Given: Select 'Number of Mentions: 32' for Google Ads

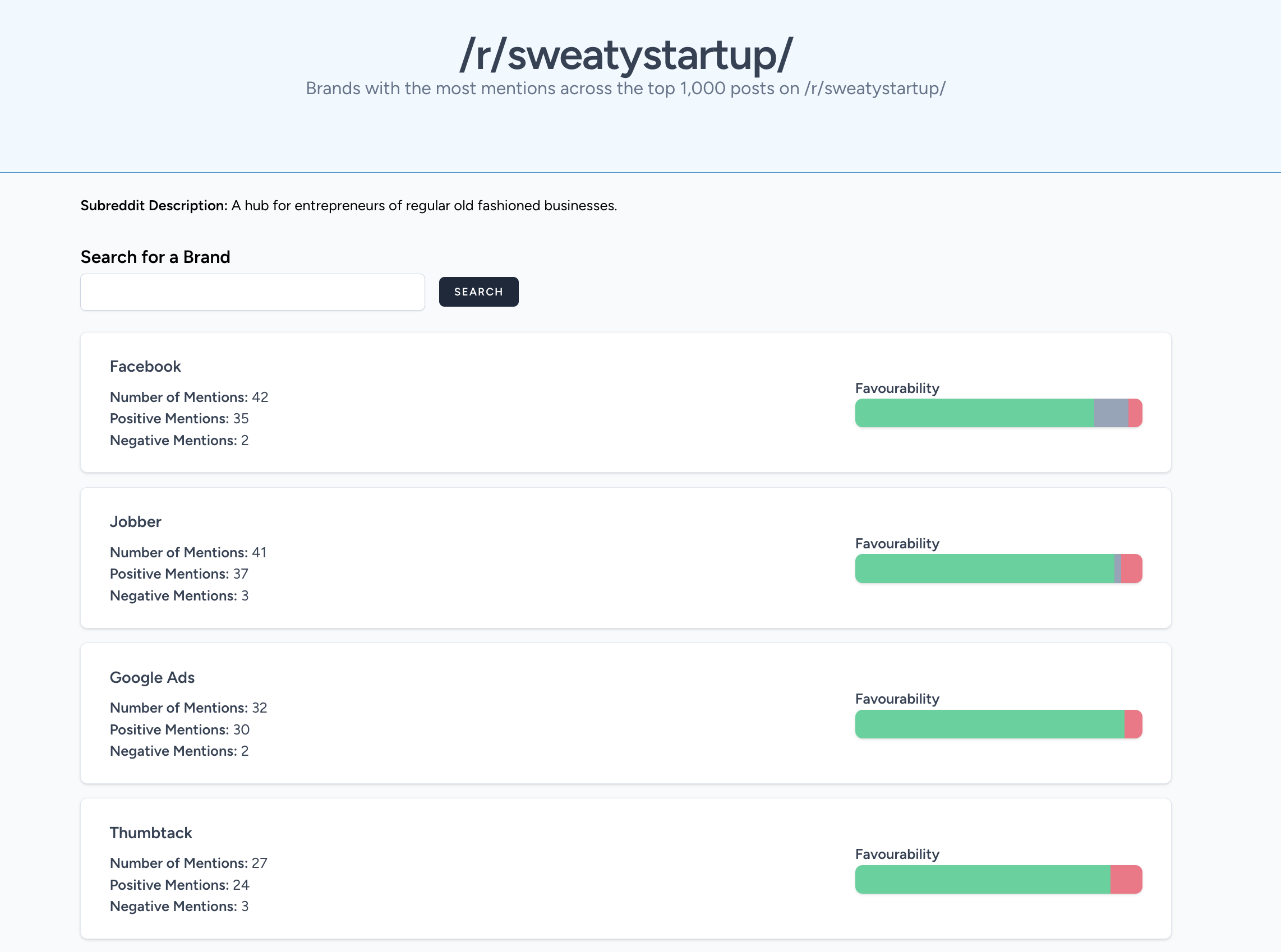Looking at the screenshot, I should (188, 708).
